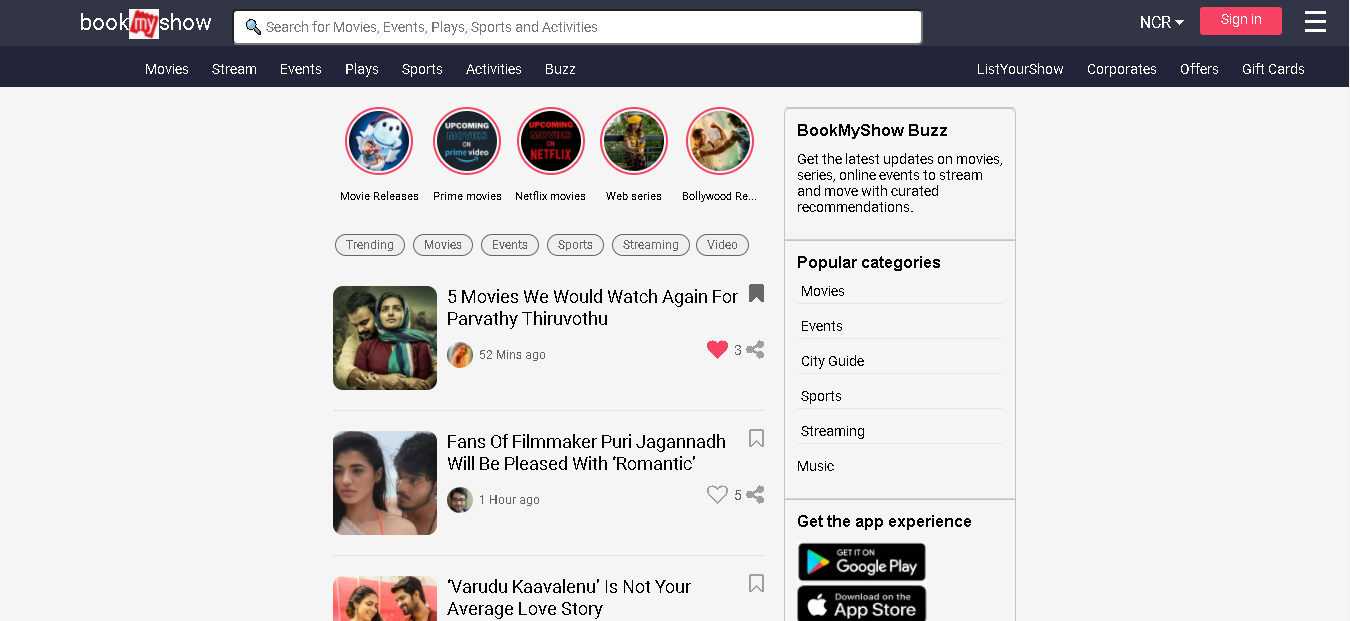Open the Movie Releases story circle

(378, 141)
